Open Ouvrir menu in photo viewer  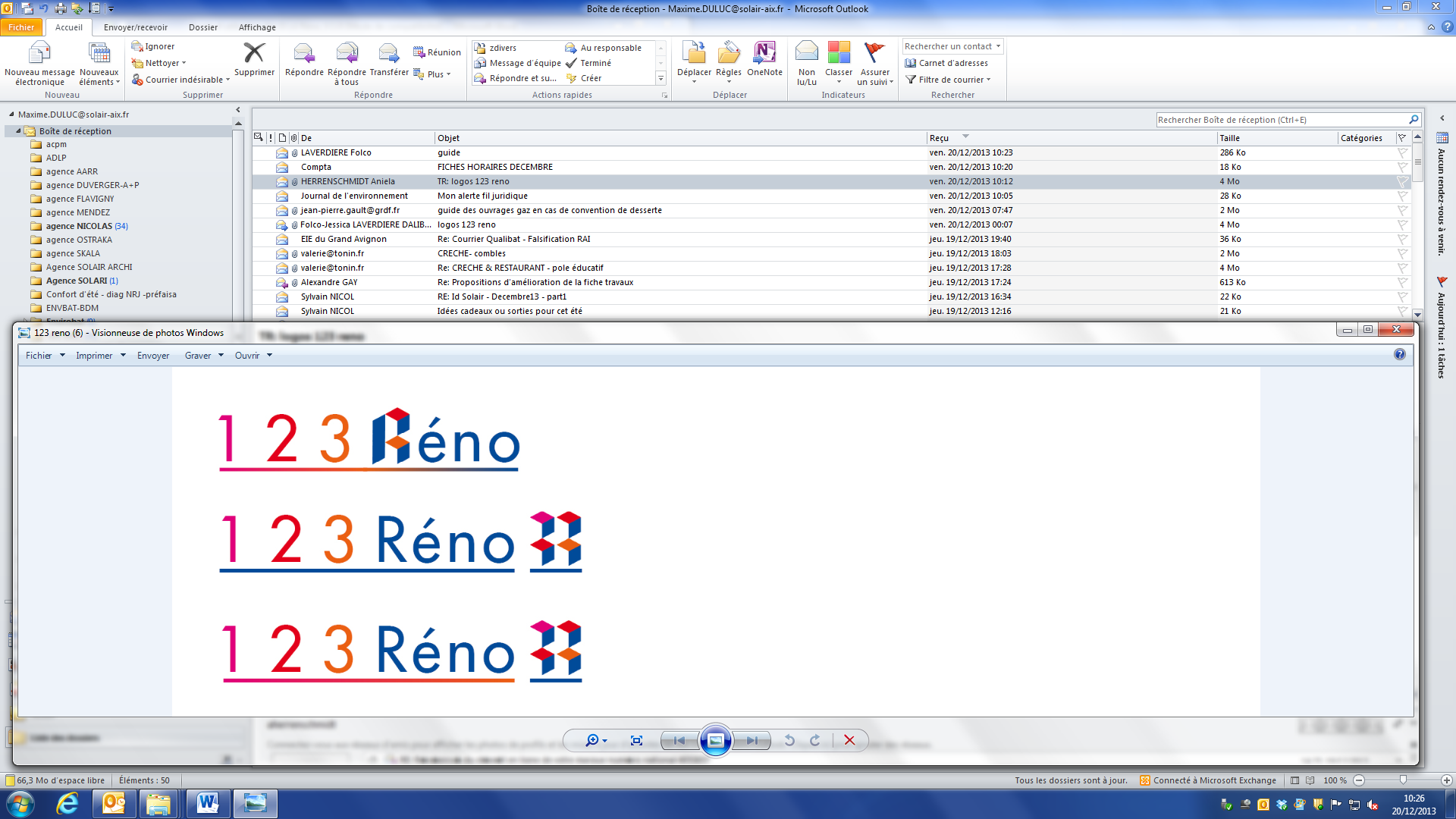tap(253, 355)
